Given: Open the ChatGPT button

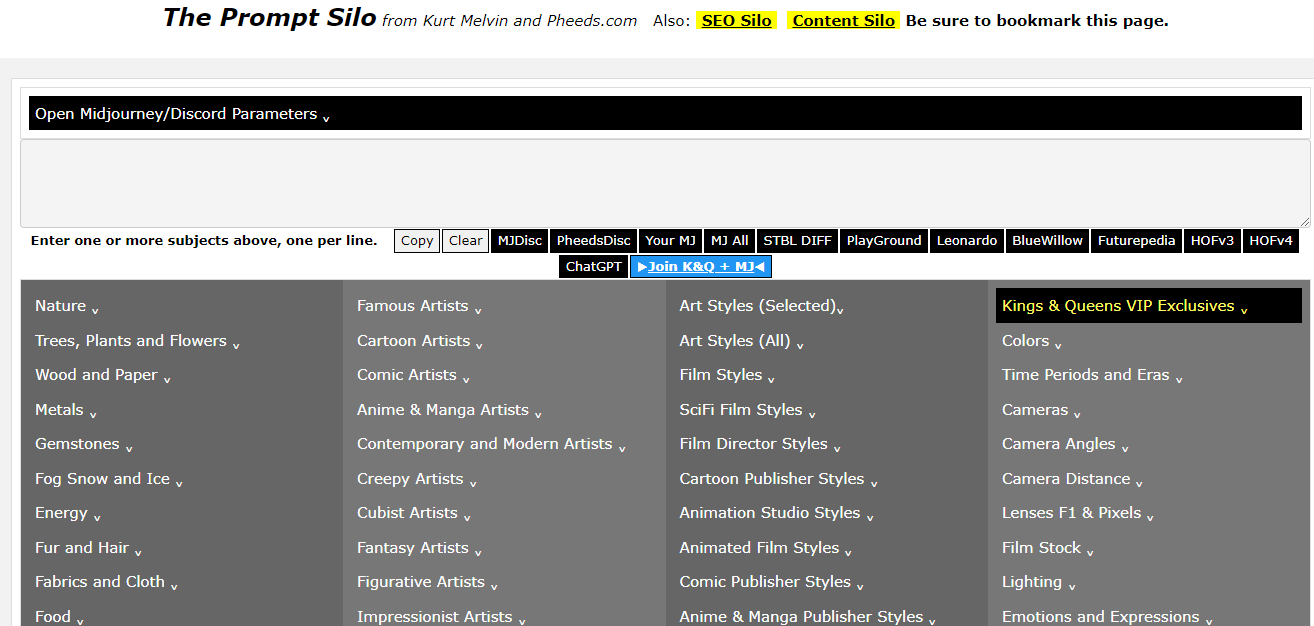Looking at the screenshot, I should [x=594, y=266].
